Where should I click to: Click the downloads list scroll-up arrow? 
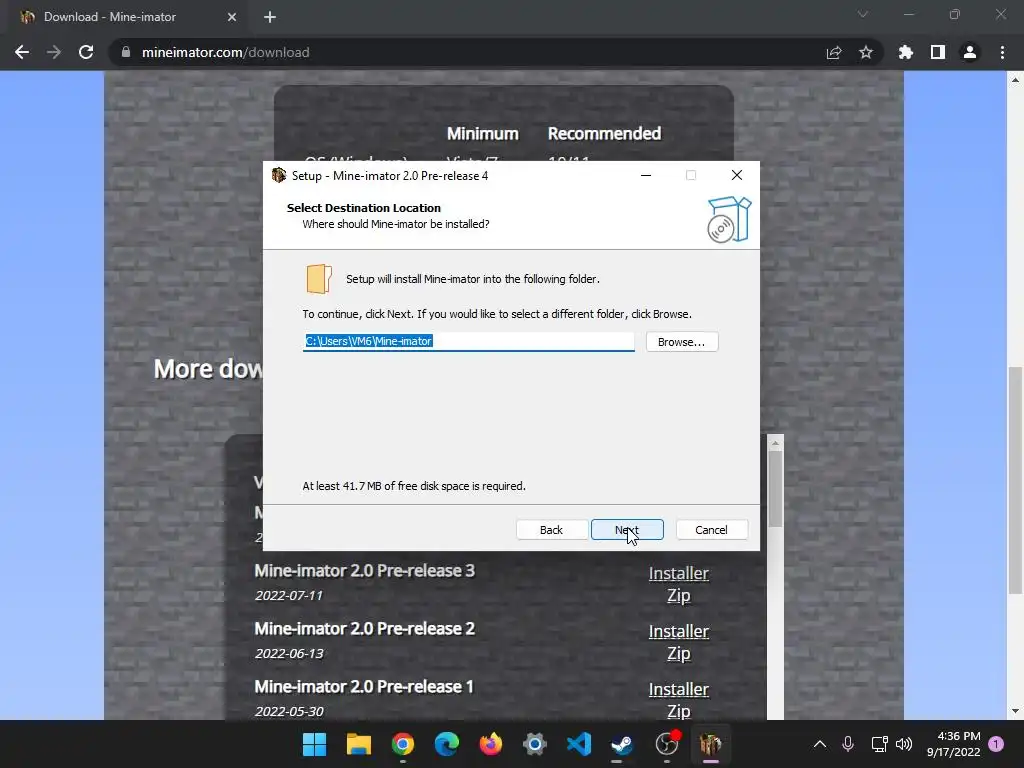tap(775, 443)
